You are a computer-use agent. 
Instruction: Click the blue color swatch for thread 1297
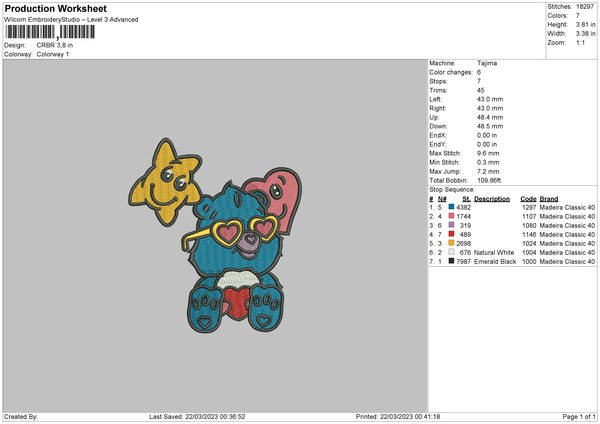point(451,207)
